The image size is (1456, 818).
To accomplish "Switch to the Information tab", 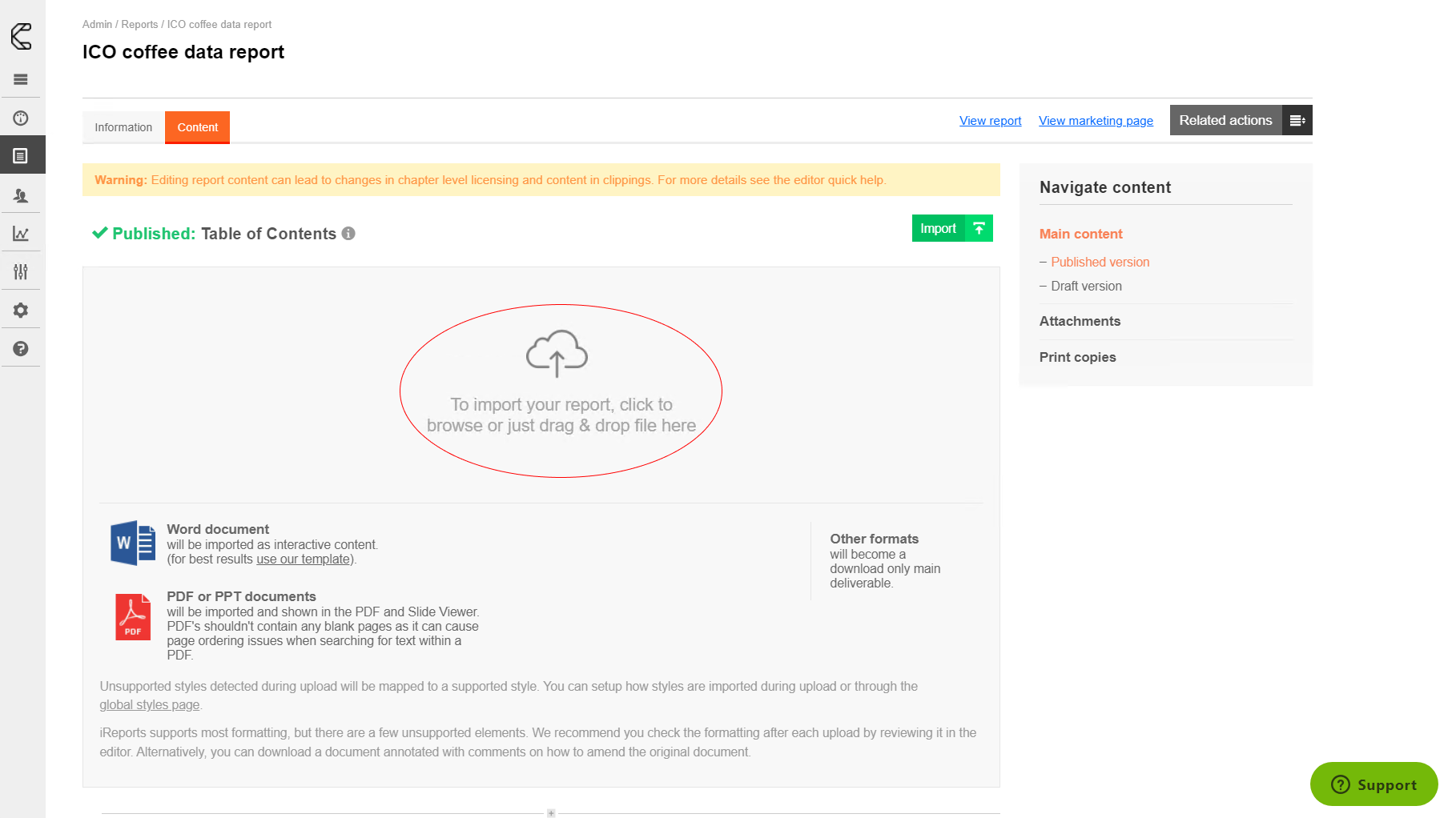I will coord(123,127).
